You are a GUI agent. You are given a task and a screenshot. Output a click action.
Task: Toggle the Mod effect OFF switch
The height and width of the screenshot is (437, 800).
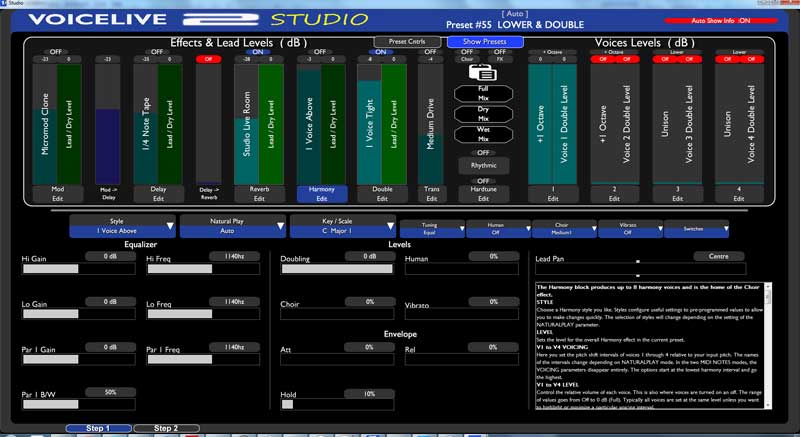pos(56,52)
